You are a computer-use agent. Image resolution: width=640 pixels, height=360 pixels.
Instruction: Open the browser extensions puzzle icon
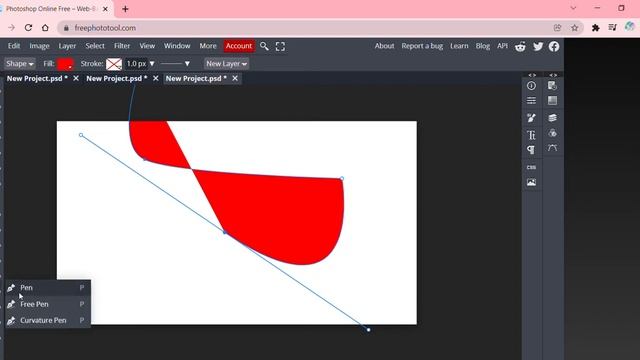coord(596,28)
